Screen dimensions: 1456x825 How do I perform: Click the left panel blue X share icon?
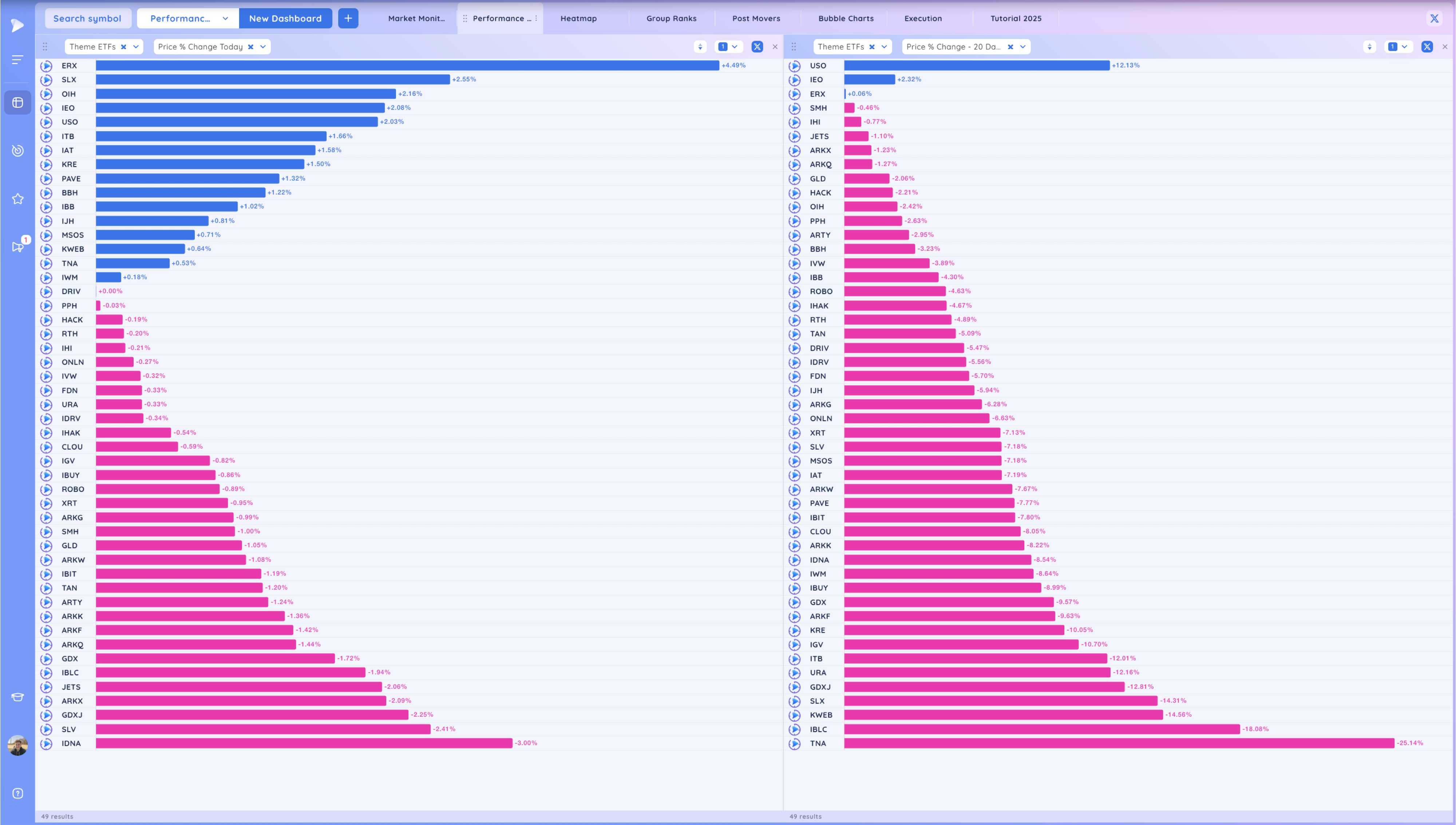[757, 47]
